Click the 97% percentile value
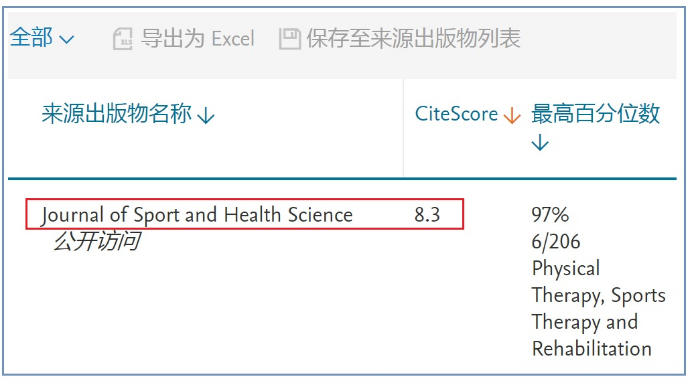693x384 pixels. pos(550,215)
